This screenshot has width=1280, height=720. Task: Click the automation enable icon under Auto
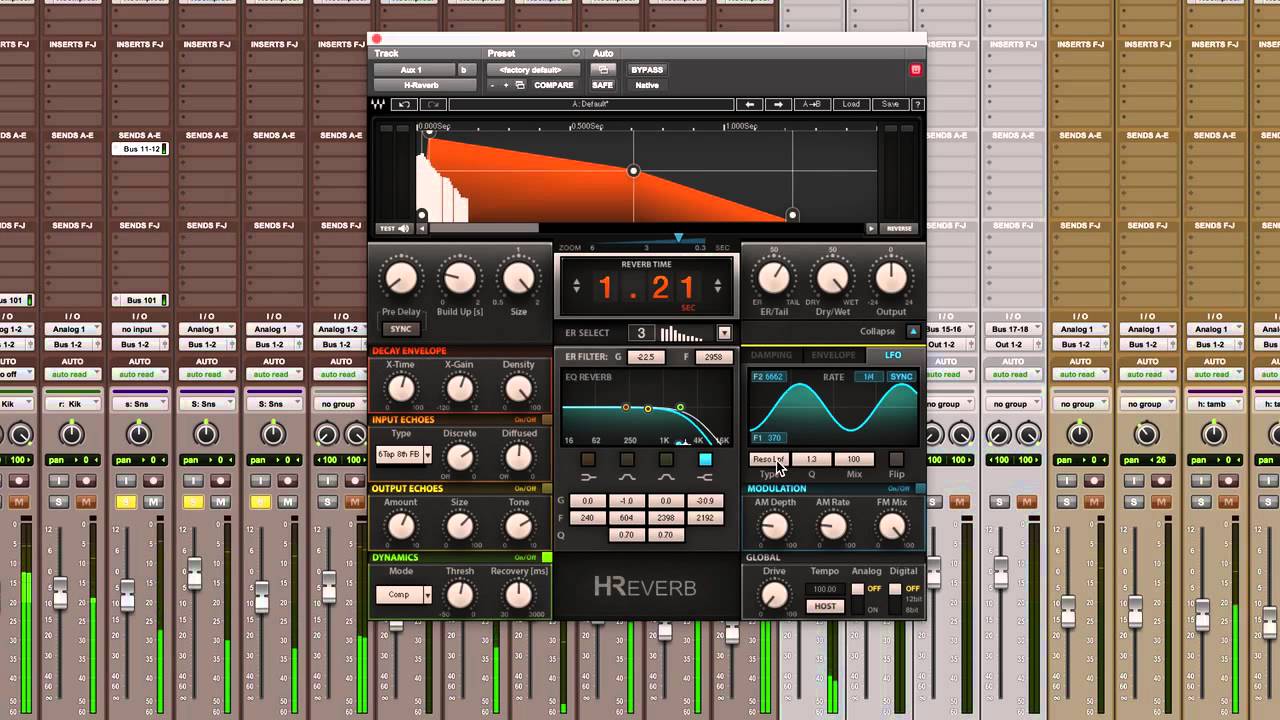[x=602, y=70]
